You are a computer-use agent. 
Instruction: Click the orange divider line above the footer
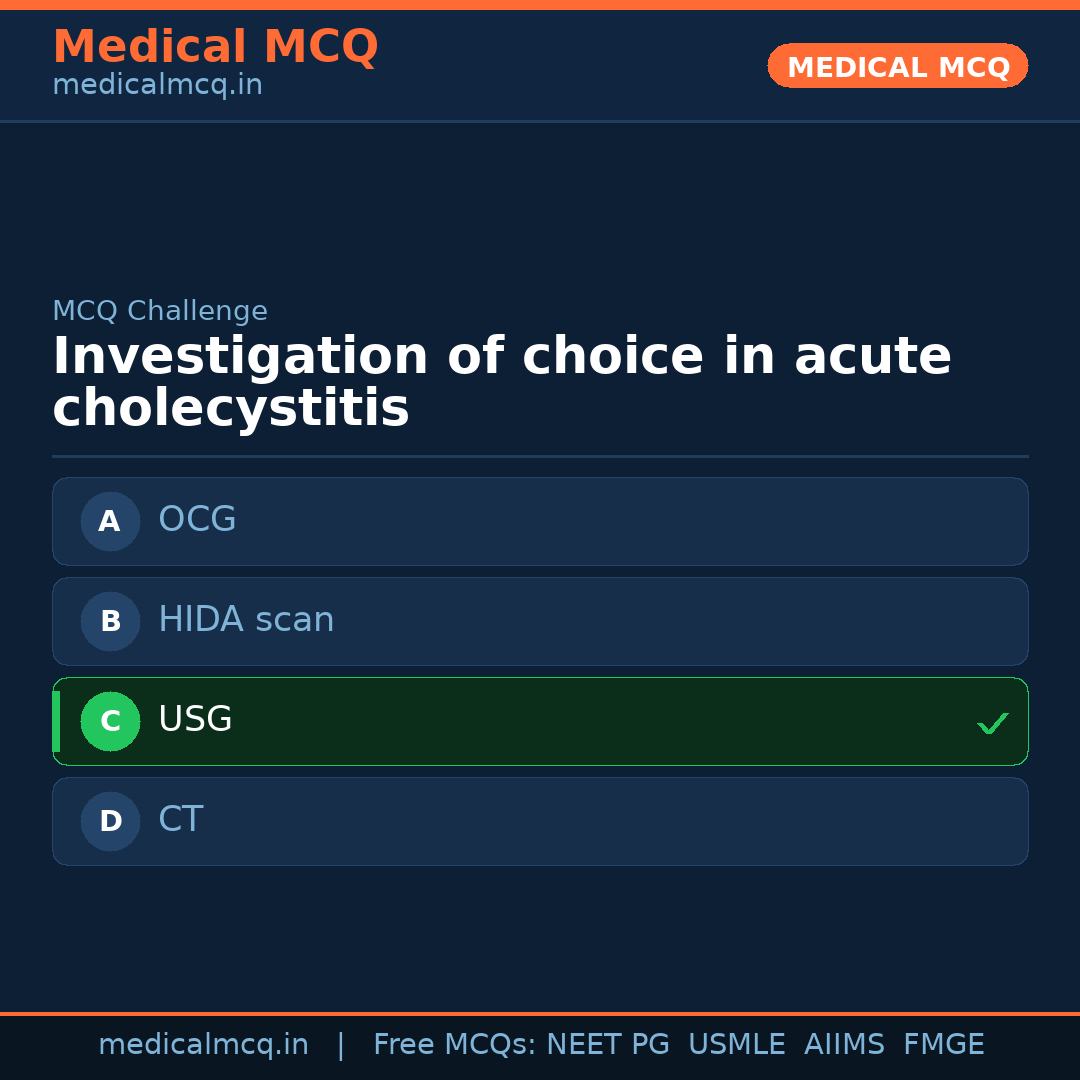[x=540, y=1012]
